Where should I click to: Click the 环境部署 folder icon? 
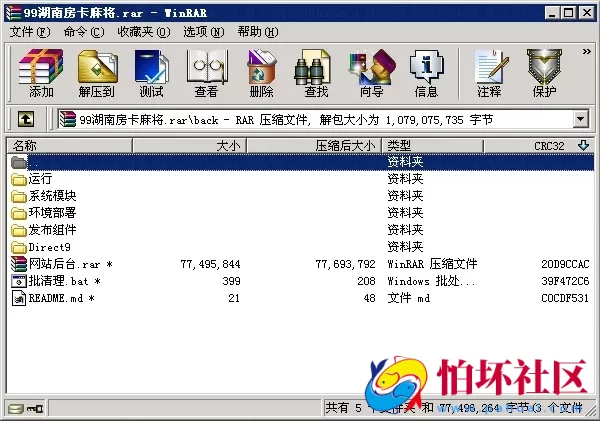click(x=19, y=213)
